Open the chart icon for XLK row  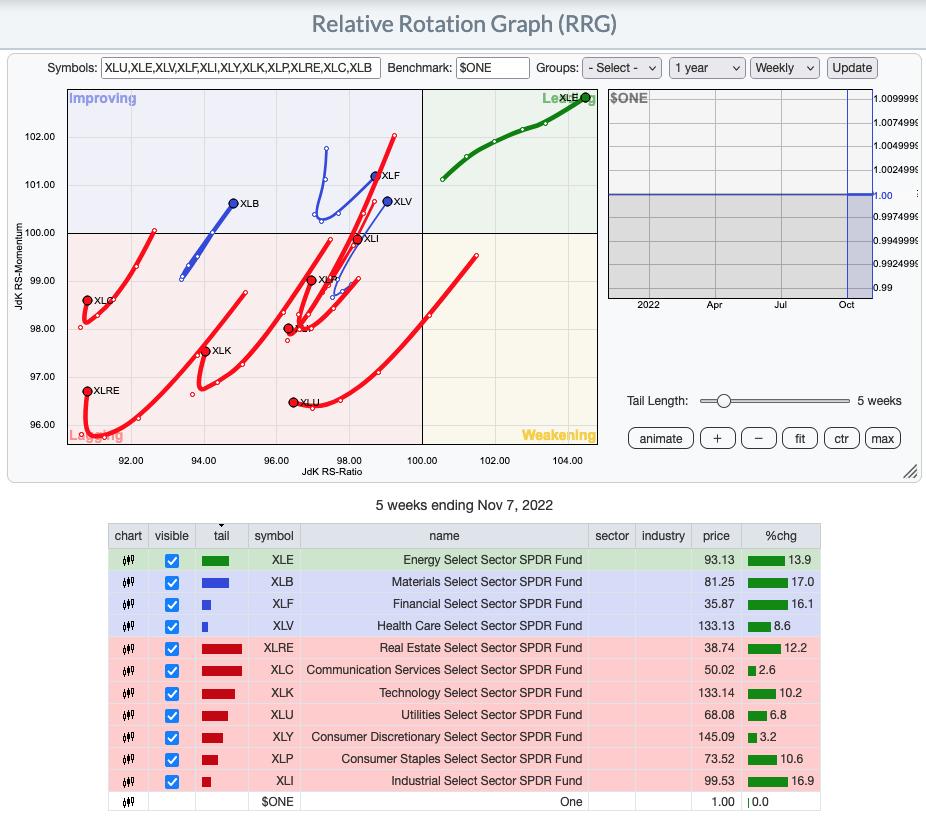pos(128,693)
